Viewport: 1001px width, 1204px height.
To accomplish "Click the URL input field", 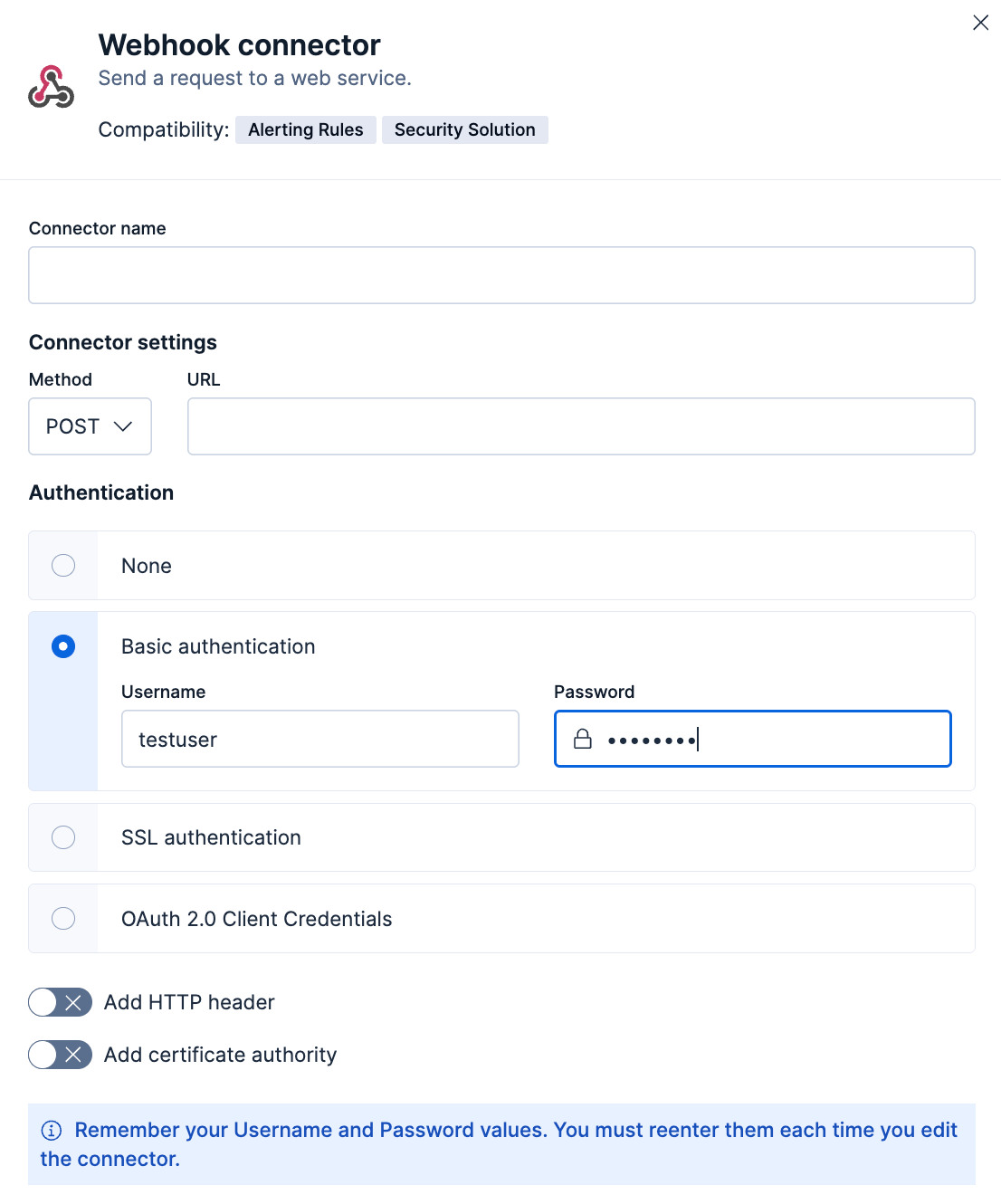I will tap(580, 426).
